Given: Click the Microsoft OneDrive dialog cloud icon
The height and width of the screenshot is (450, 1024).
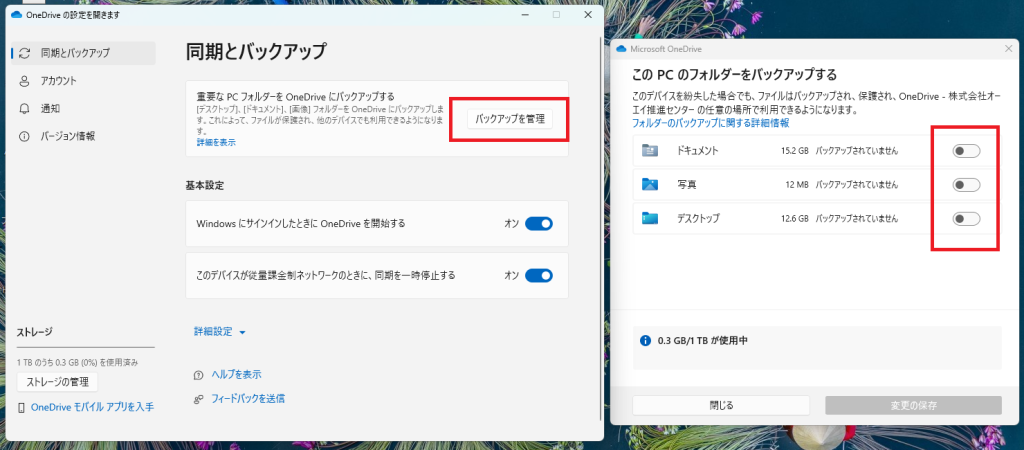Looking at the screenshot, I should coord(620,49).
